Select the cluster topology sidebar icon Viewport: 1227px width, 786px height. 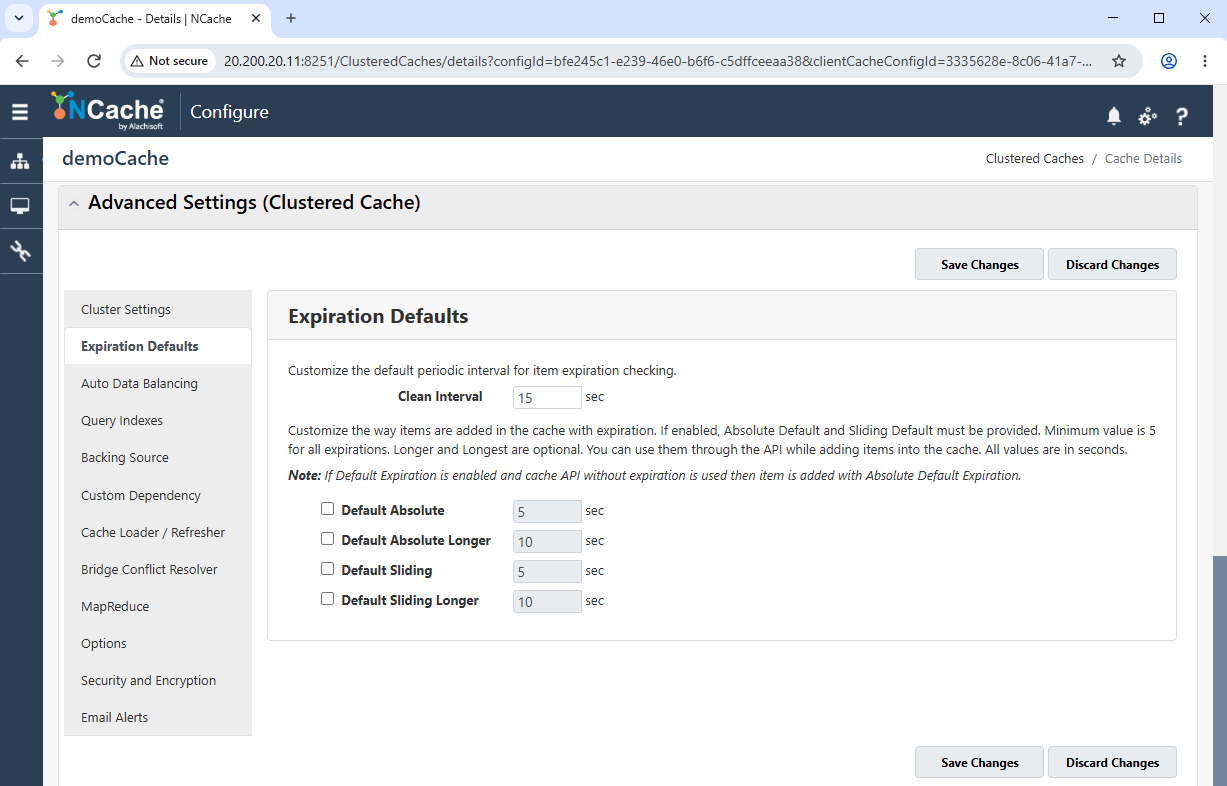click(20, 161)
